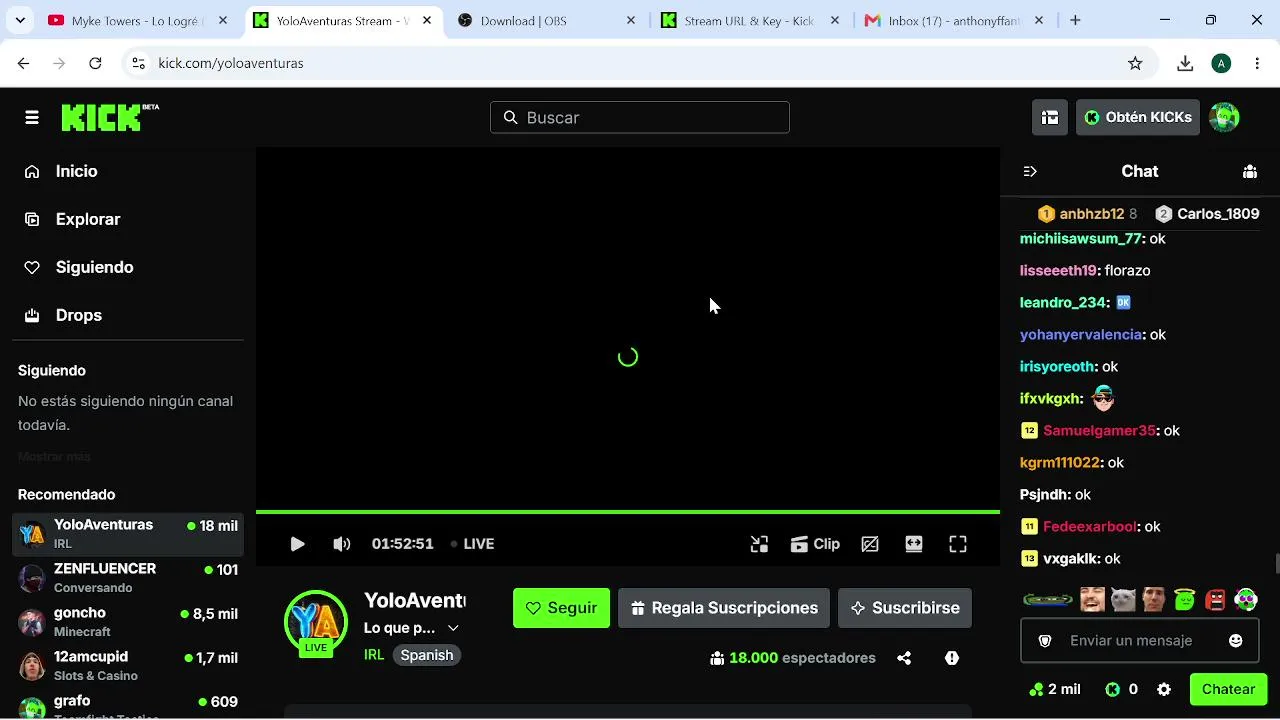
Task: Go back to the previous page
Action: click(24, 63)
